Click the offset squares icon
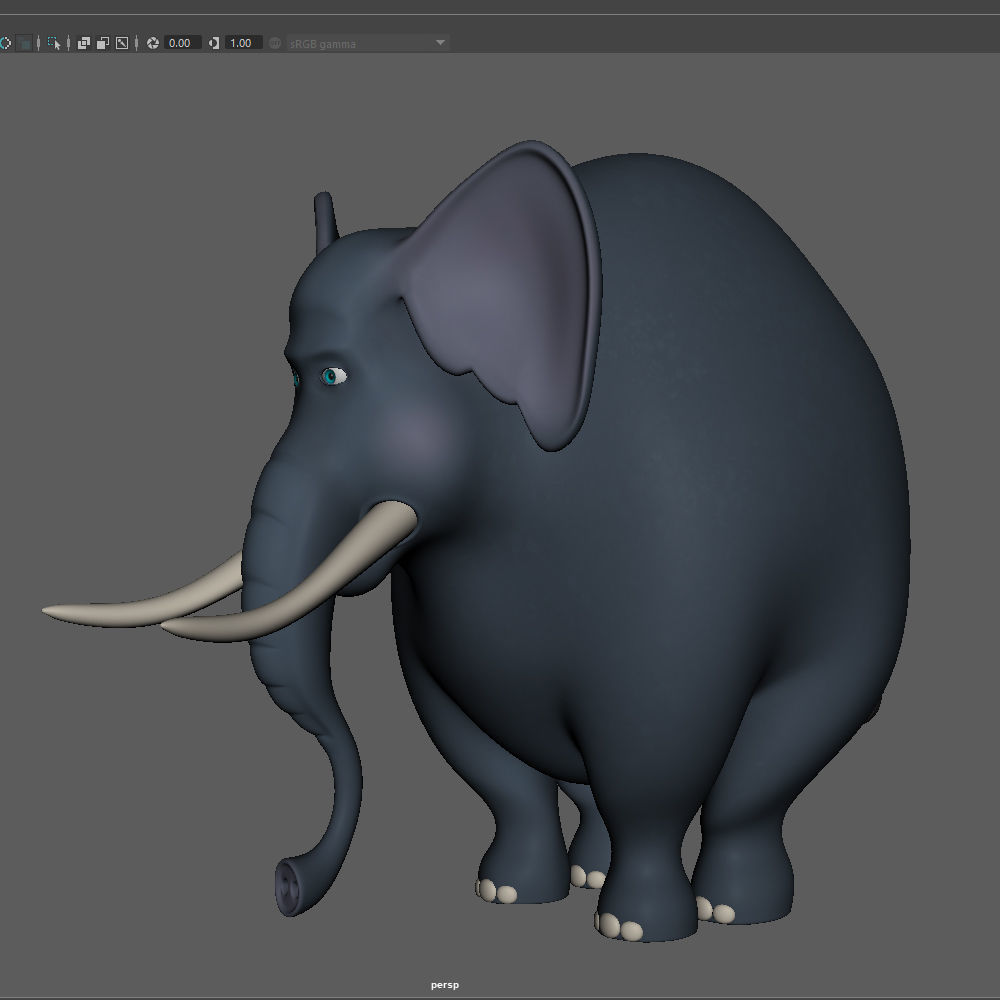This screenshot has height=1000, width=1000. pyautogui.click(x=103, y=43)
